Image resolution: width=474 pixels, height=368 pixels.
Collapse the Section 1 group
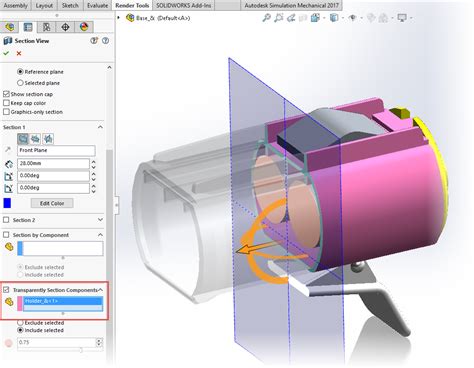100,127
